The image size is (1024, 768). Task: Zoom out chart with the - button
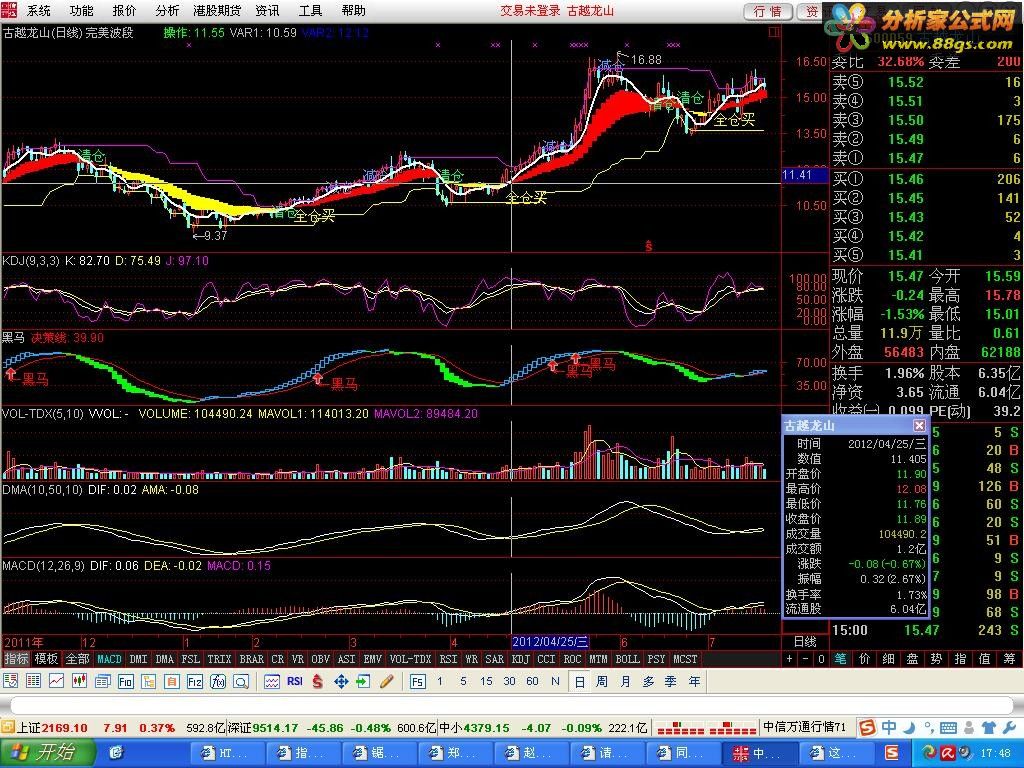tap(805, 659)
